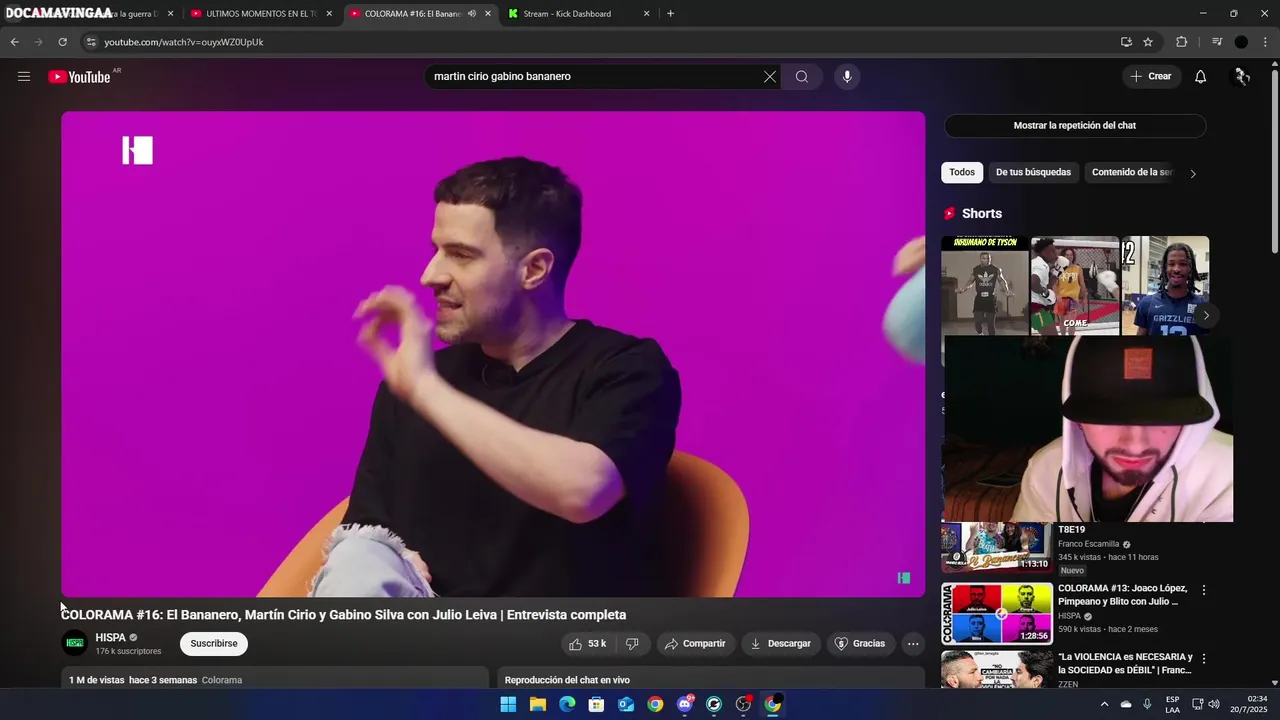This screenshot has width=1280, height=720.
Task: Open more actions (three dots) under video
Action: 913,644
